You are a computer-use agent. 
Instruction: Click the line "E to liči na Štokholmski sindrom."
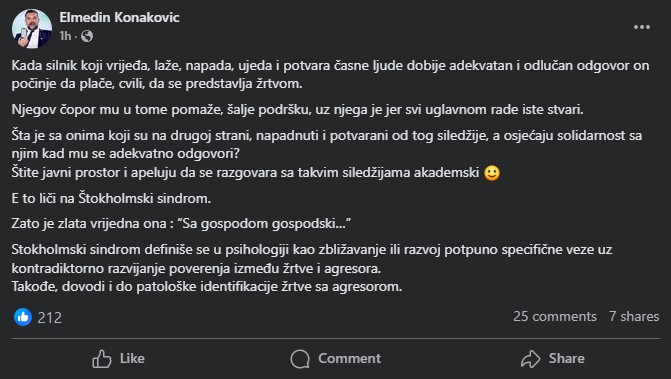[x=111, y=198]
